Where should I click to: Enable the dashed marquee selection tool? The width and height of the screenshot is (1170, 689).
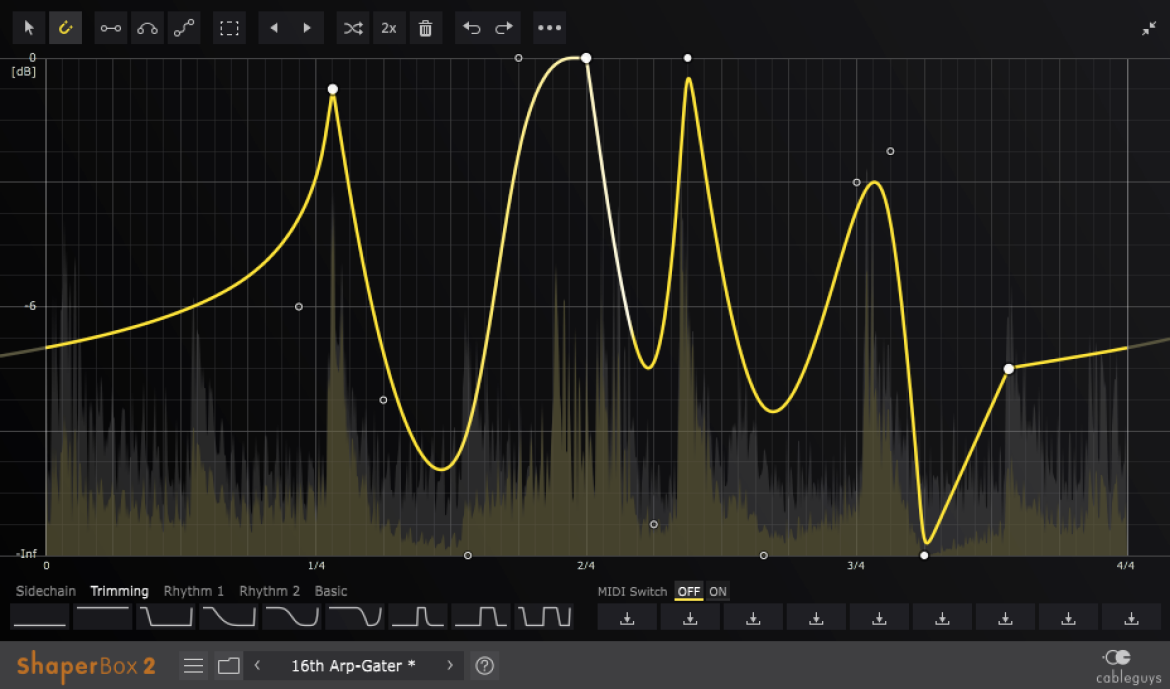(x=229, y=28)
